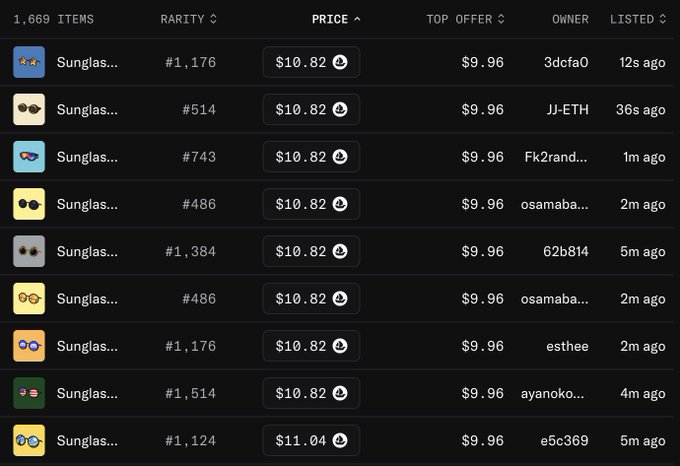
Task: Click the $10.82 price button in the ayanoko row
Action: click(311, 394)
